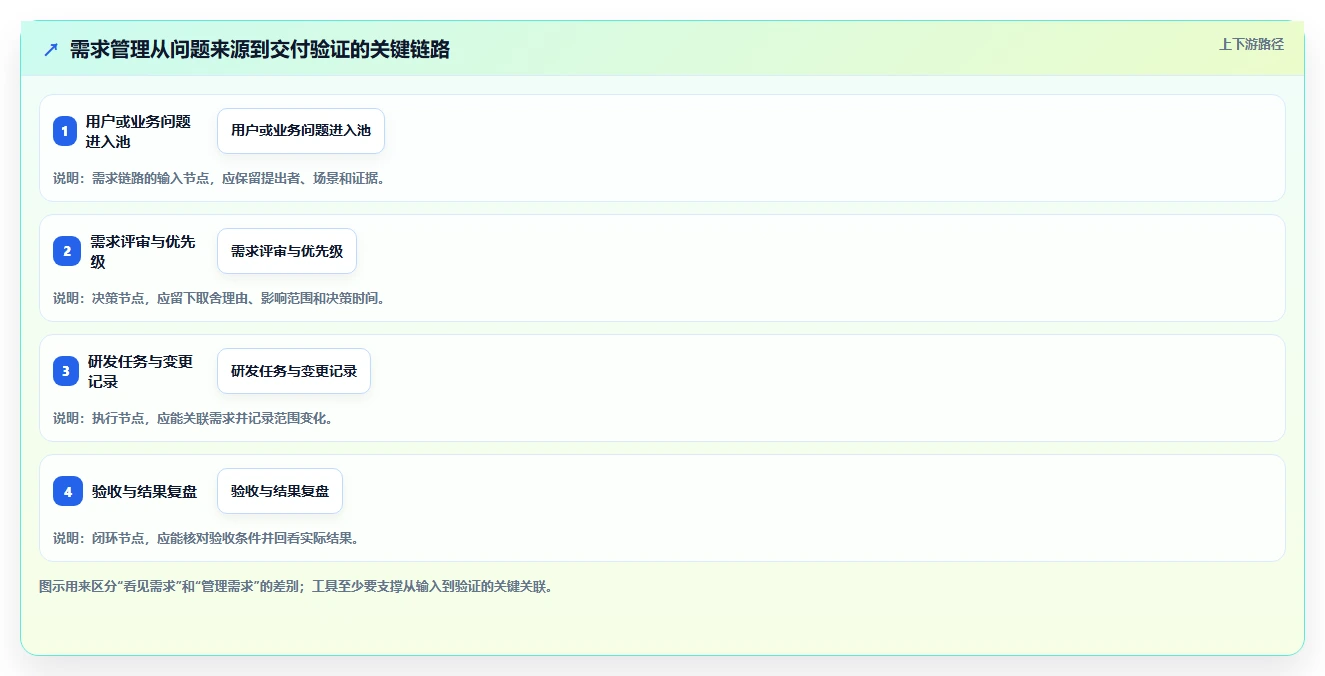Click the step 3 number badge
1325x676 pixels.
tap(66, 371)
